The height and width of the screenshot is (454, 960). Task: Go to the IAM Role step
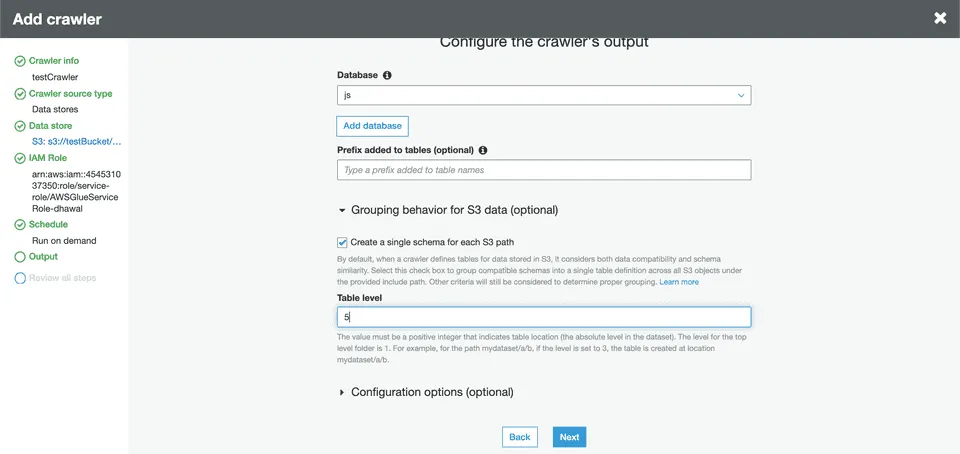click(x=48, y=158)
